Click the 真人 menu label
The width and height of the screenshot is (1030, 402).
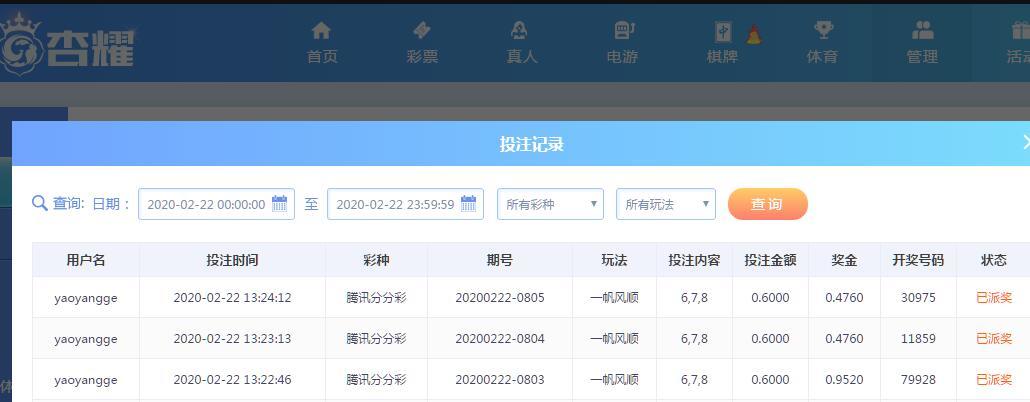click(x=522, y=57)
